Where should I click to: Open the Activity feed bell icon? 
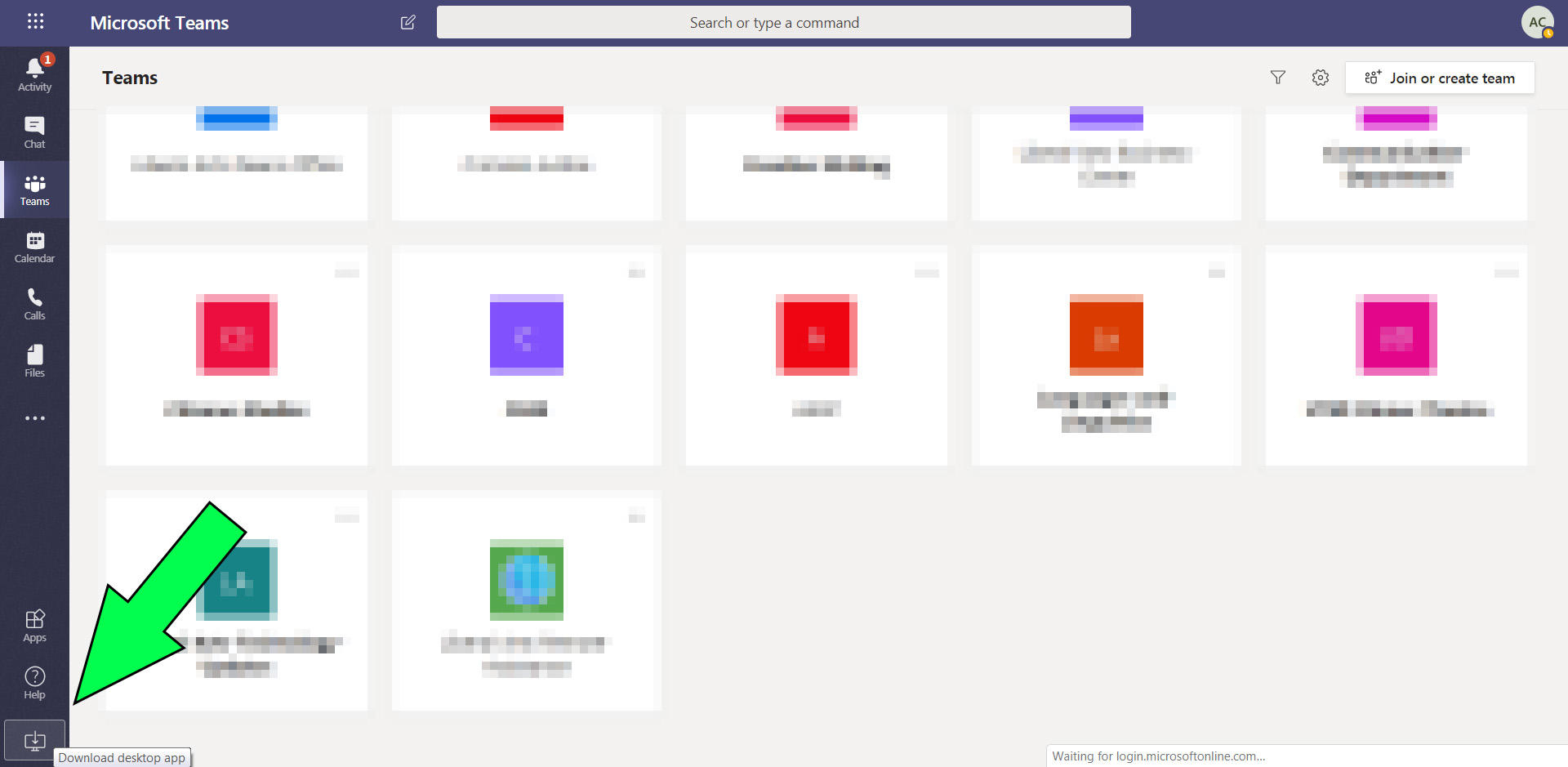tap(34, 74)
